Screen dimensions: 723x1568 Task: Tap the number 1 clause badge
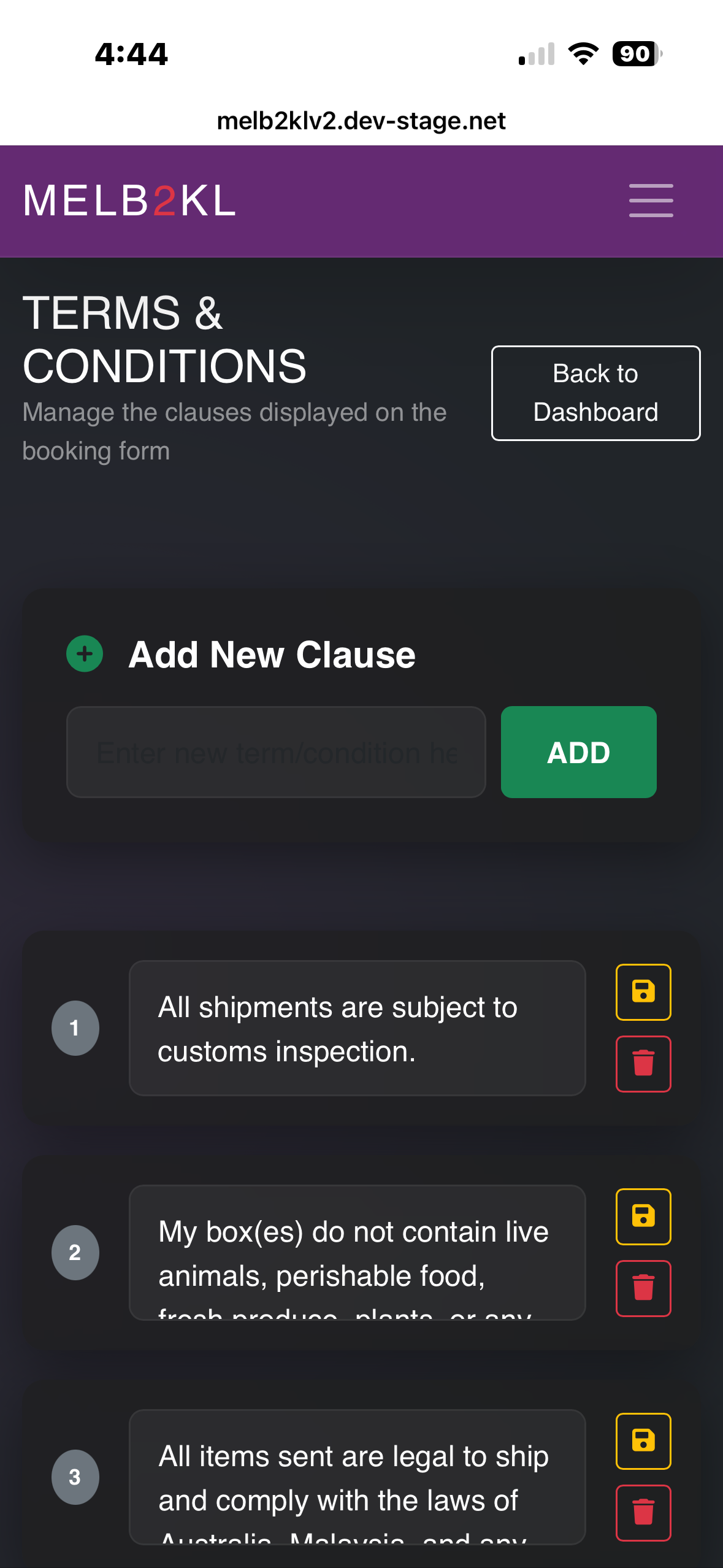click(x=75, y=1028)
